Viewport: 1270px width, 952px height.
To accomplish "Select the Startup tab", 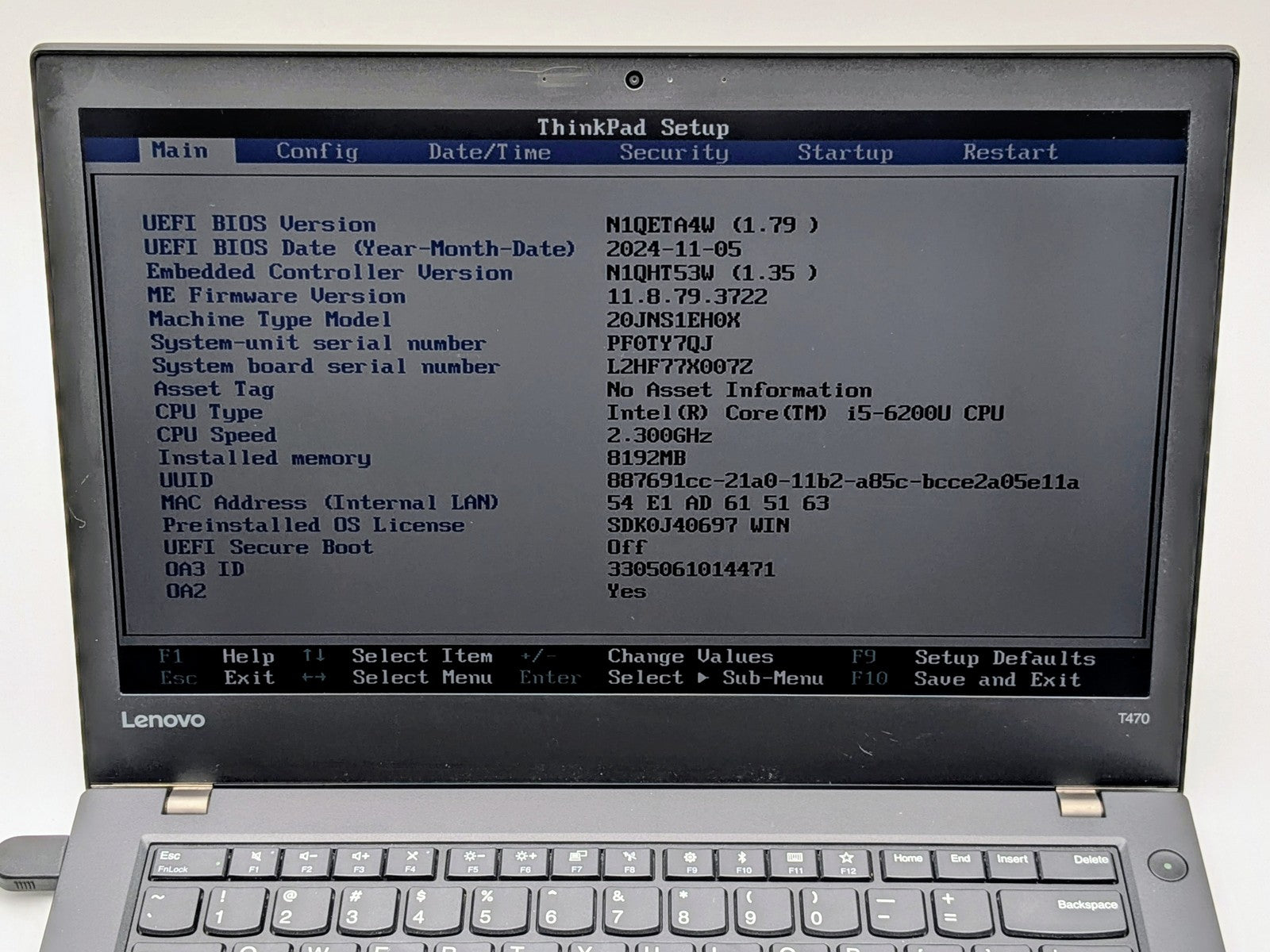I will (845, 152).
